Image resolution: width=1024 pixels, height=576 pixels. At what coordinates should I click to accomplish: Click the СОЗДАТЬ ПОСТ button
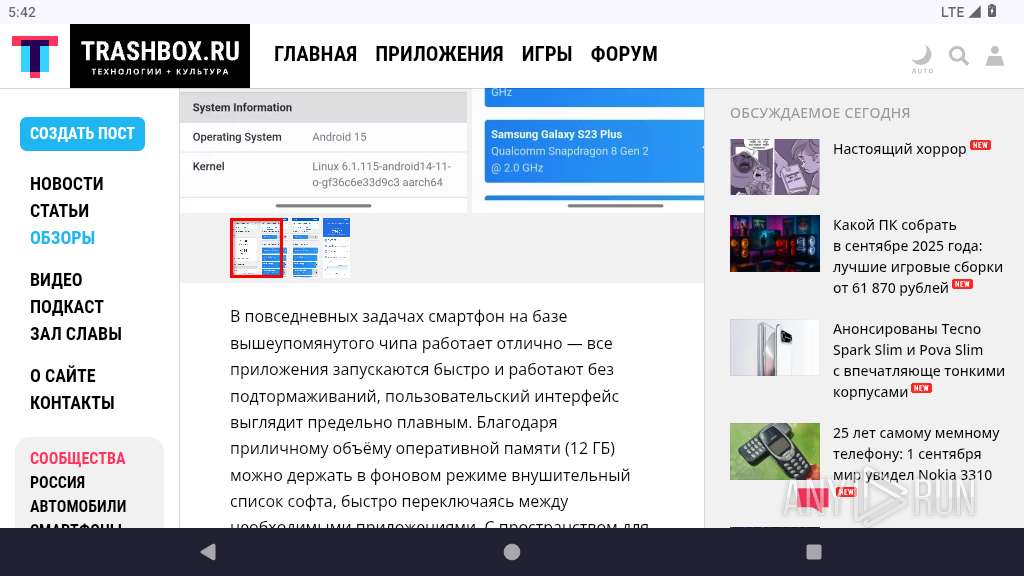tap(82, 134)
